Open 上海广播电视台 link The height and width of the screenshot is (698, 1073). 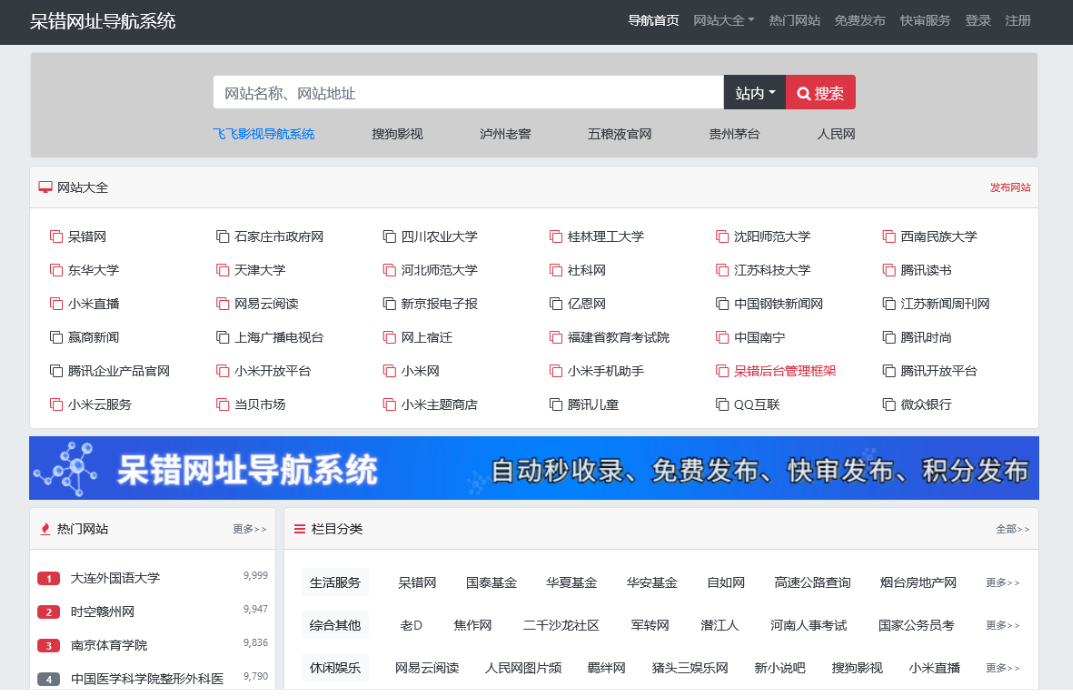tap(279, 337)
